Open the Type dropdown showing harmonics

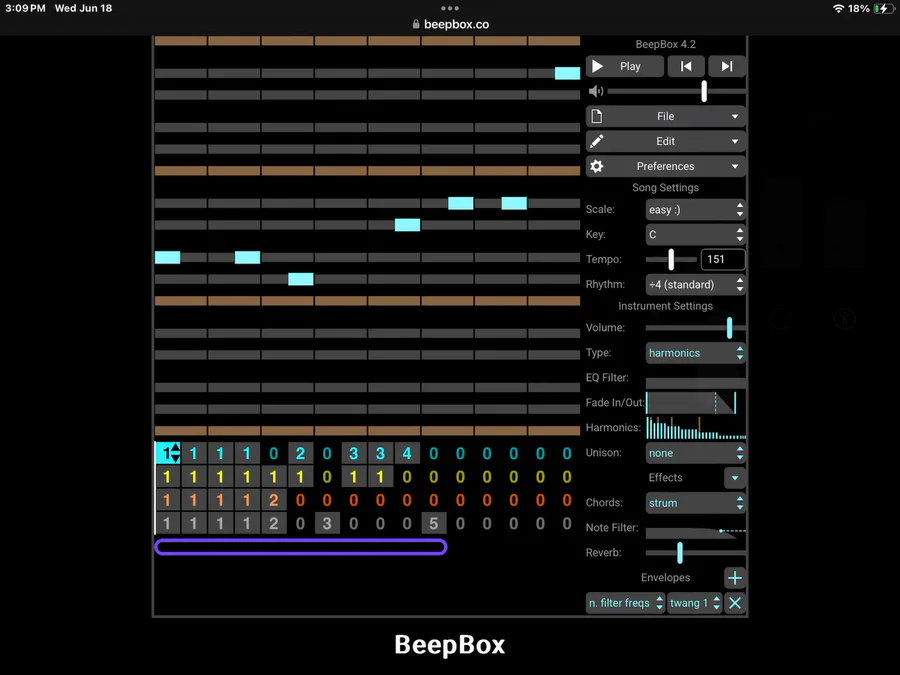tap(696, 353)
